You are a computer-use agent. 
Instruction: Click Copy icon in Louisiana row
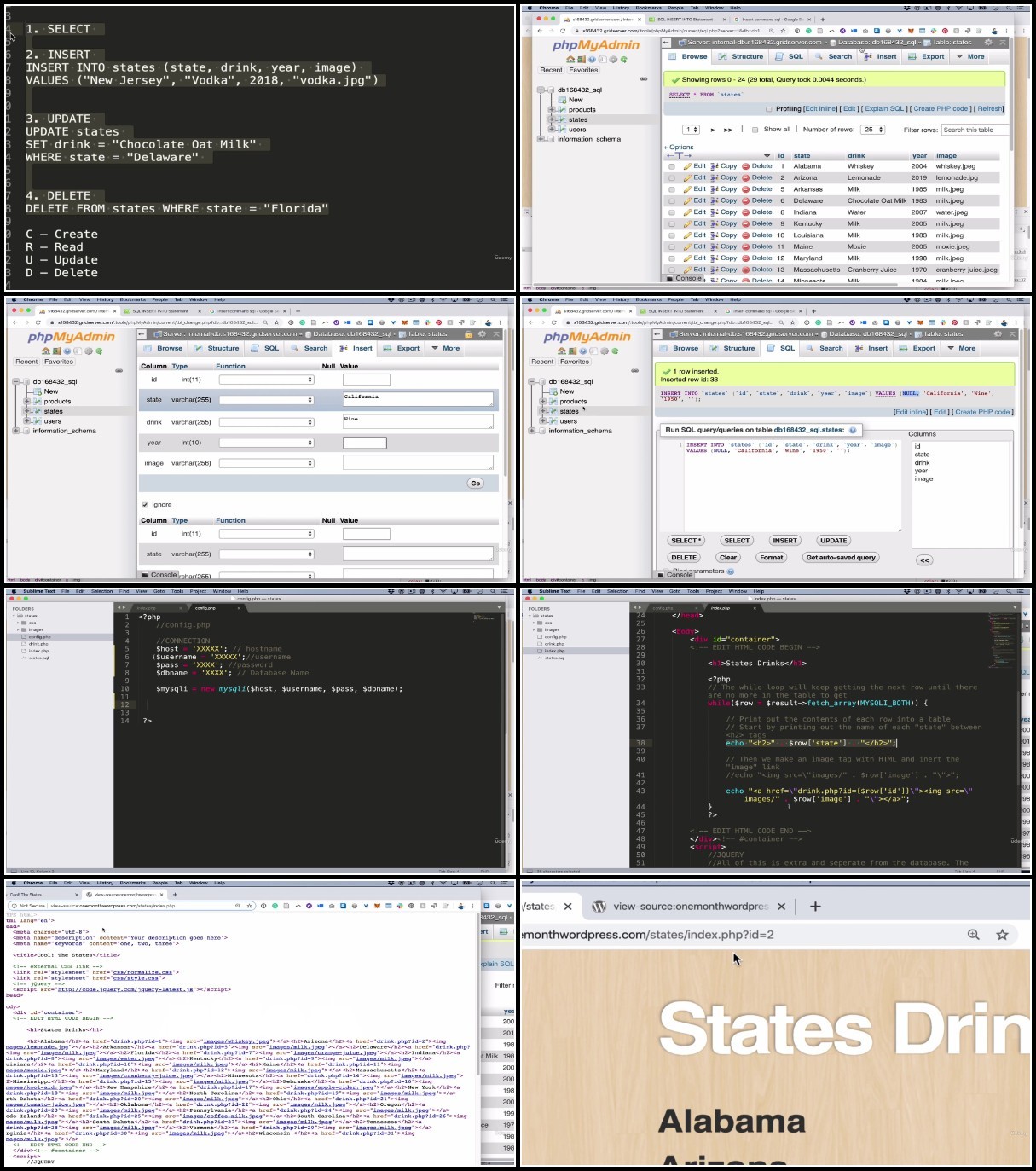715,235
